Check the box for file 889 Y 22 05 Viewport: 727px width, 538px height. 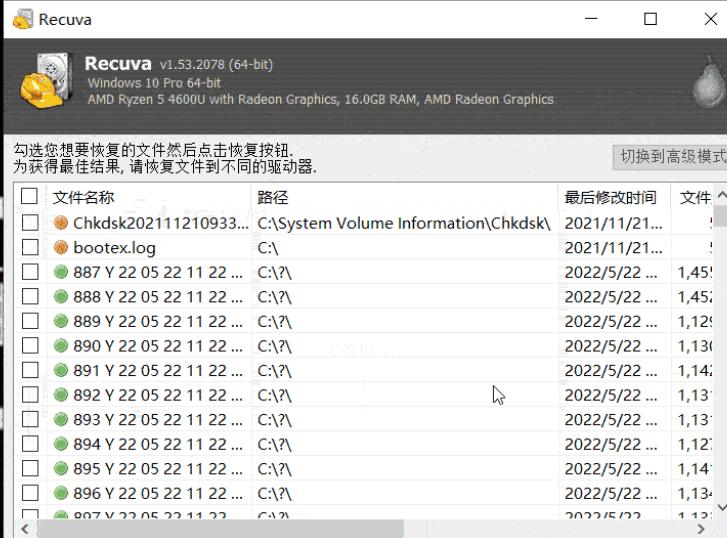tap(30, 321)
